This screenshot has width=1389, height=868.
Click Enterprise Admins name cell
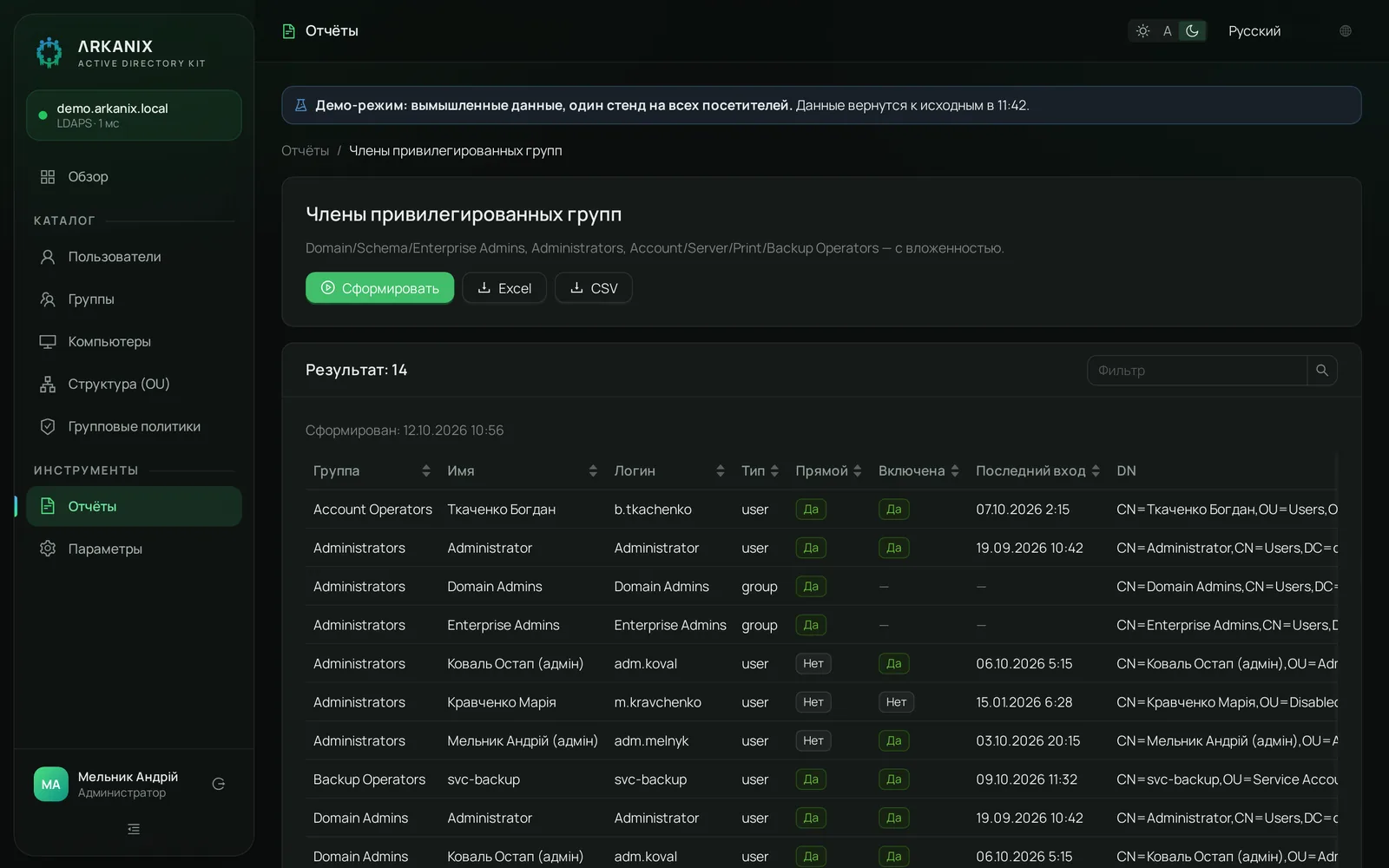tap(504, 625)
